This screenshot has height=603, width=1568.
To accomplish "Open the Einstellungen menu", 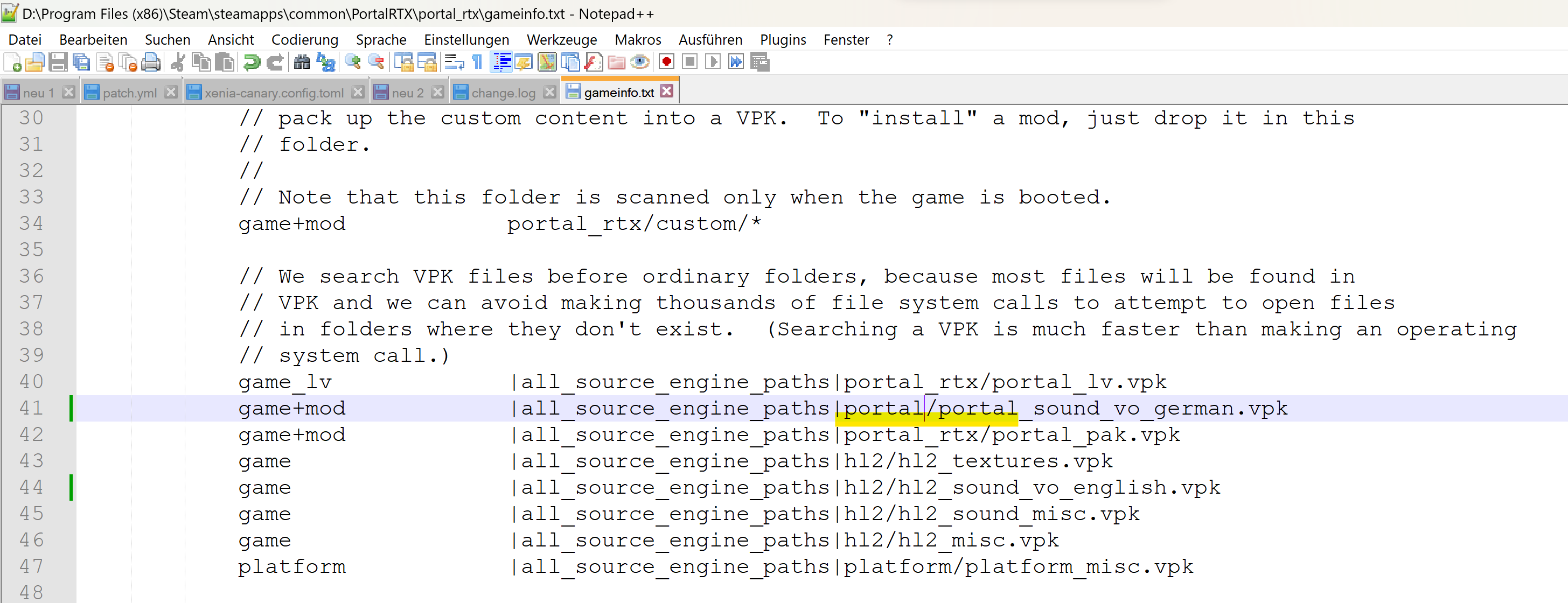I will coord(466,39).
